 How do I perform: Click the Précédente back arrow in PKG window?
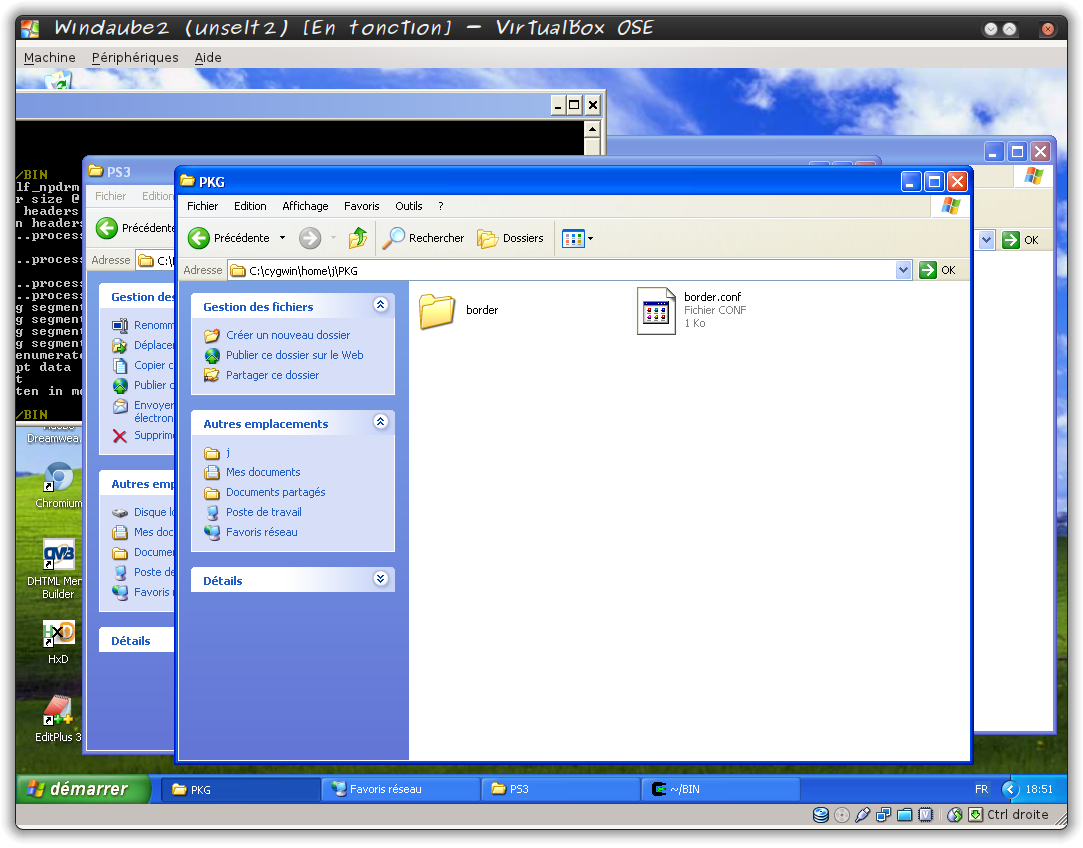(199, 238)
